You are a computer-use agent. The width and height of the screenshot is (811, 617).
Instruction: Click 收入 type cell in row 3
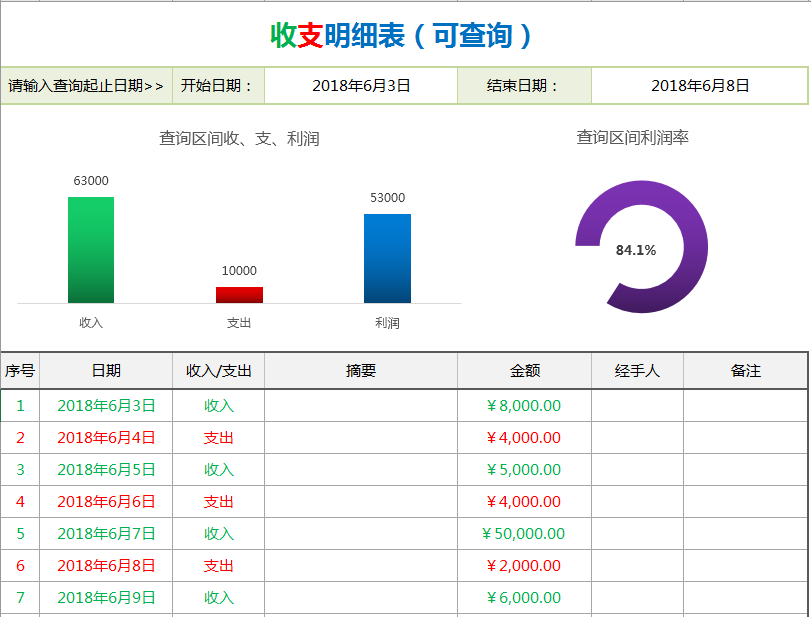pyautogui.click(x=218, y=470)
